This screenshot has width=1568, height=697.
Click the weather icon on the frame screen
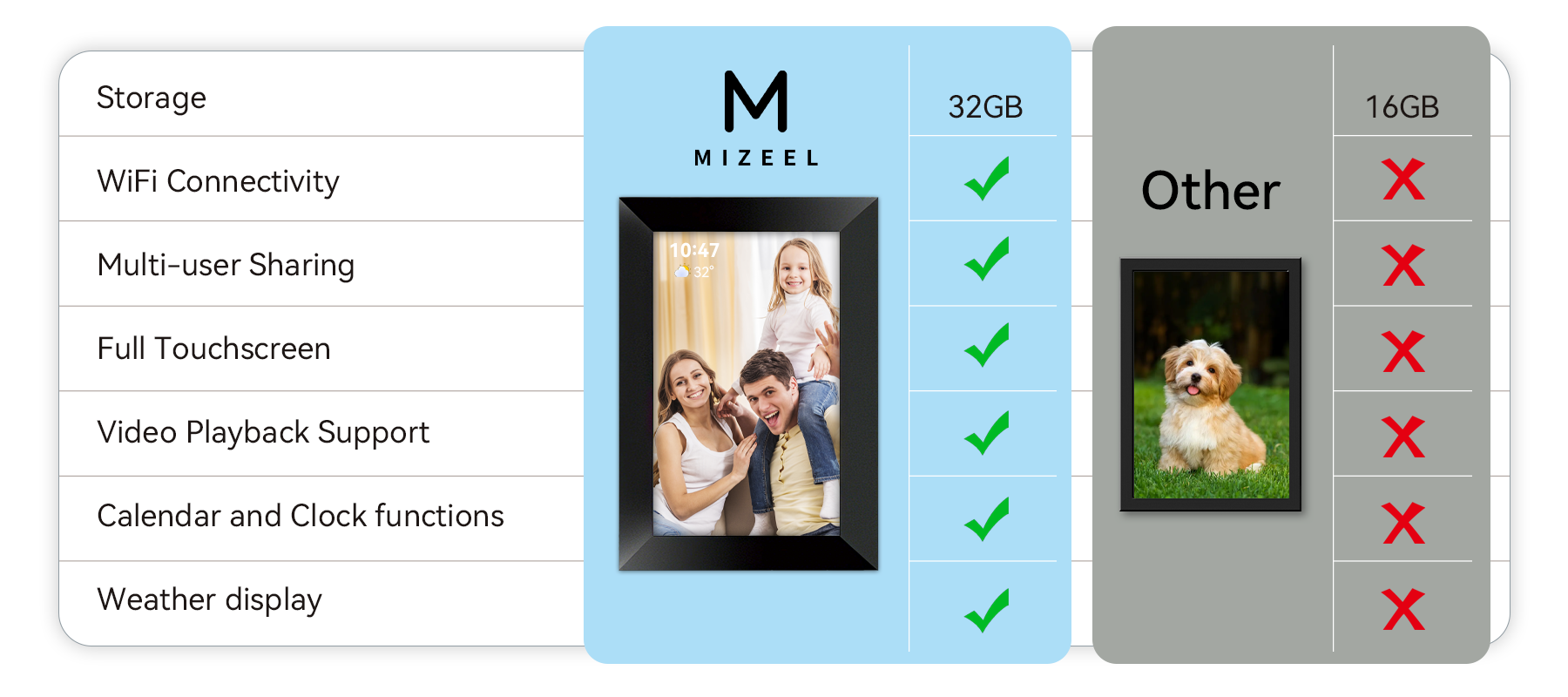pyautogui.click(x=682, y=272)
